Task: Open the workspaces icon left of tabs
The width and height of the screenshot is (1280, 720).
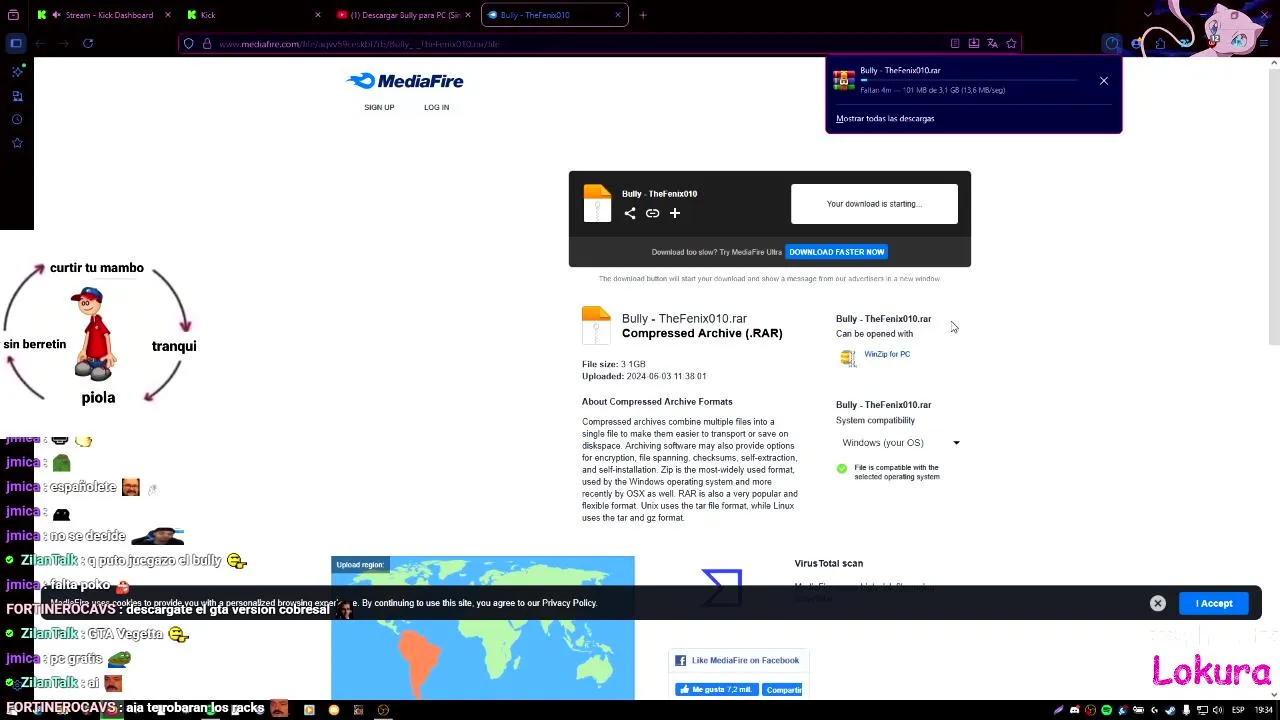Action: (x=13, y=15)
